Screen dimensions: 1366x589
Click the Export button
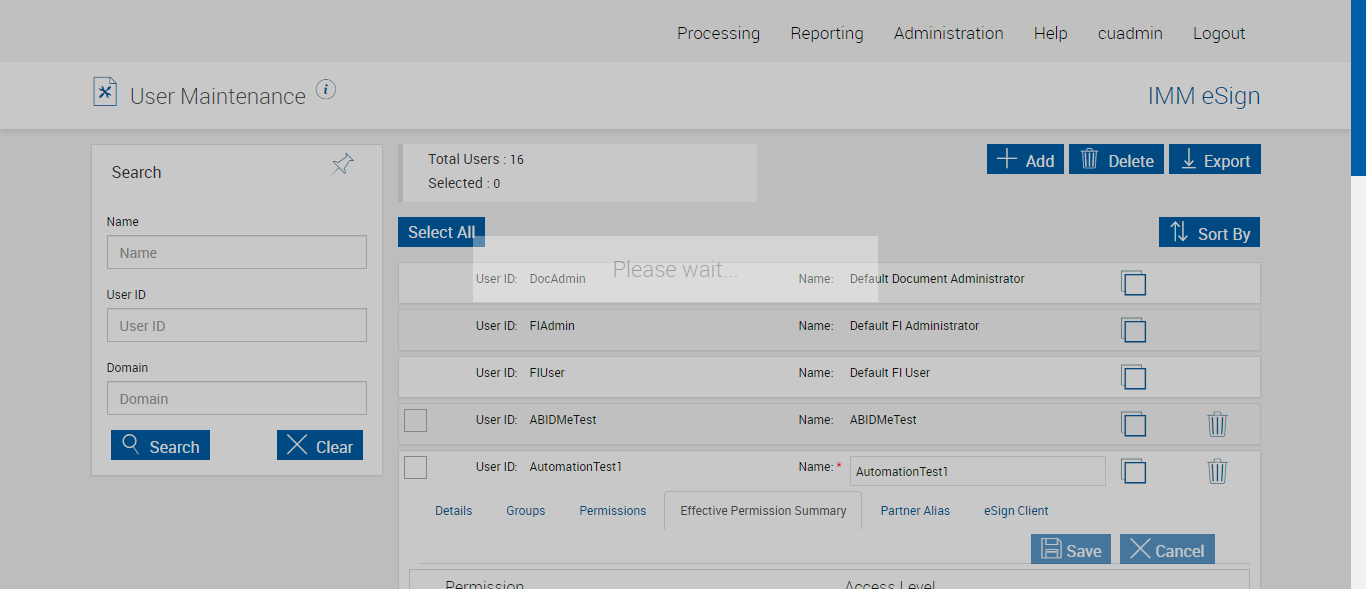(x=1214, y=160)
